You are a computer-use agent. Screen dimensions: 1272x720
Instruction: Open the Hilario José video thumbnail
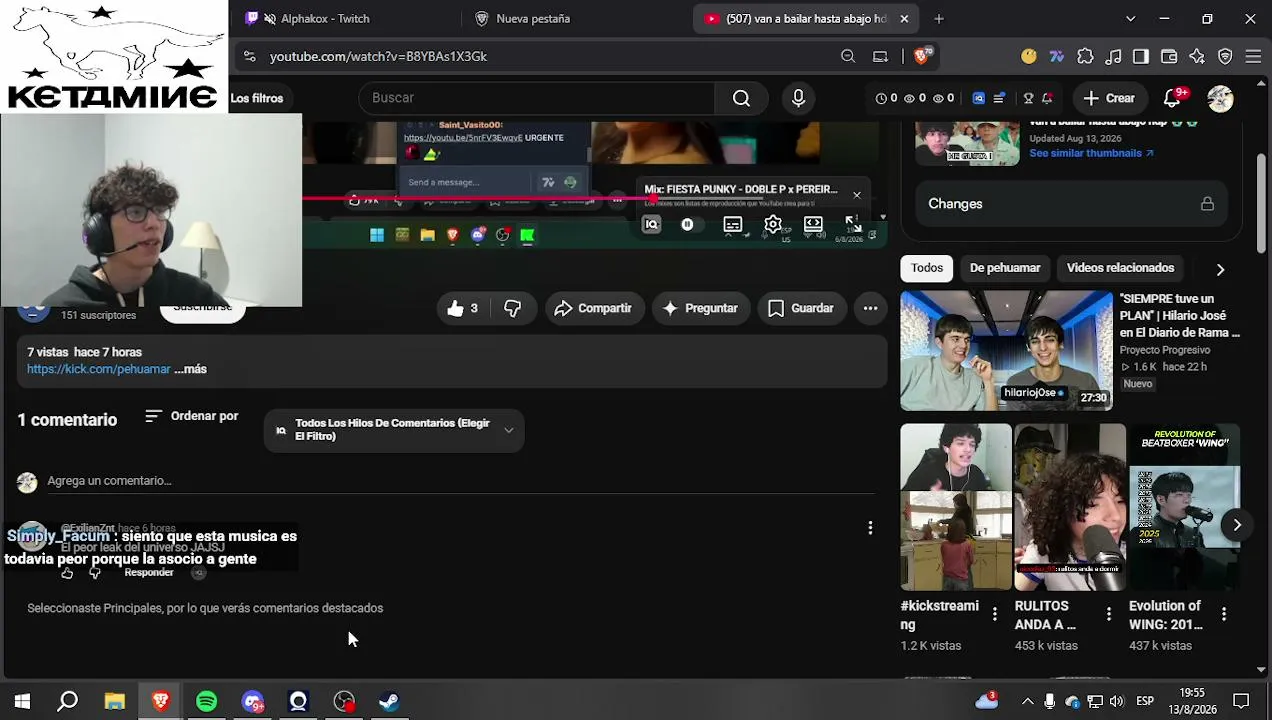[1006, 351]
